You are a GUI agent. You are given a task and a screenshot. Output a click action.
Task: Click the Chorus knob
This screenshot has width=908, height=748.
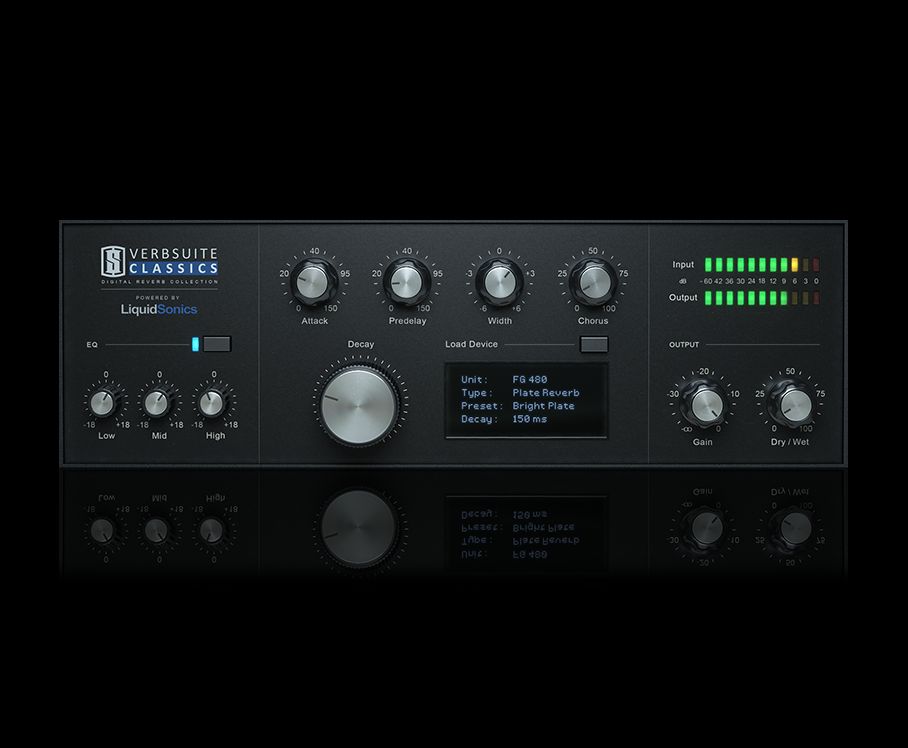tap(592, 283)
